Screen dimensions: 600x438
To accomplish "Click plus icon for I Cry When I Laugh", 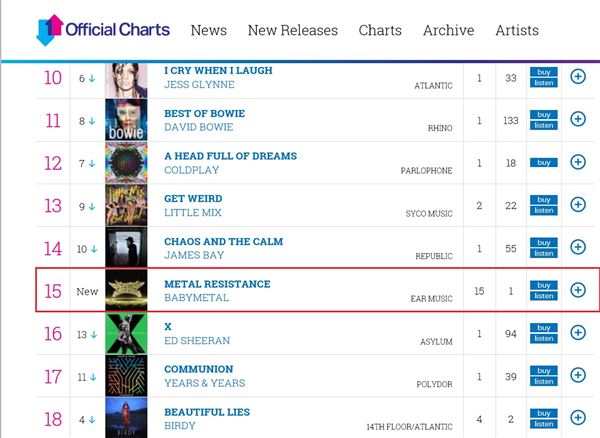I will 578,77.
